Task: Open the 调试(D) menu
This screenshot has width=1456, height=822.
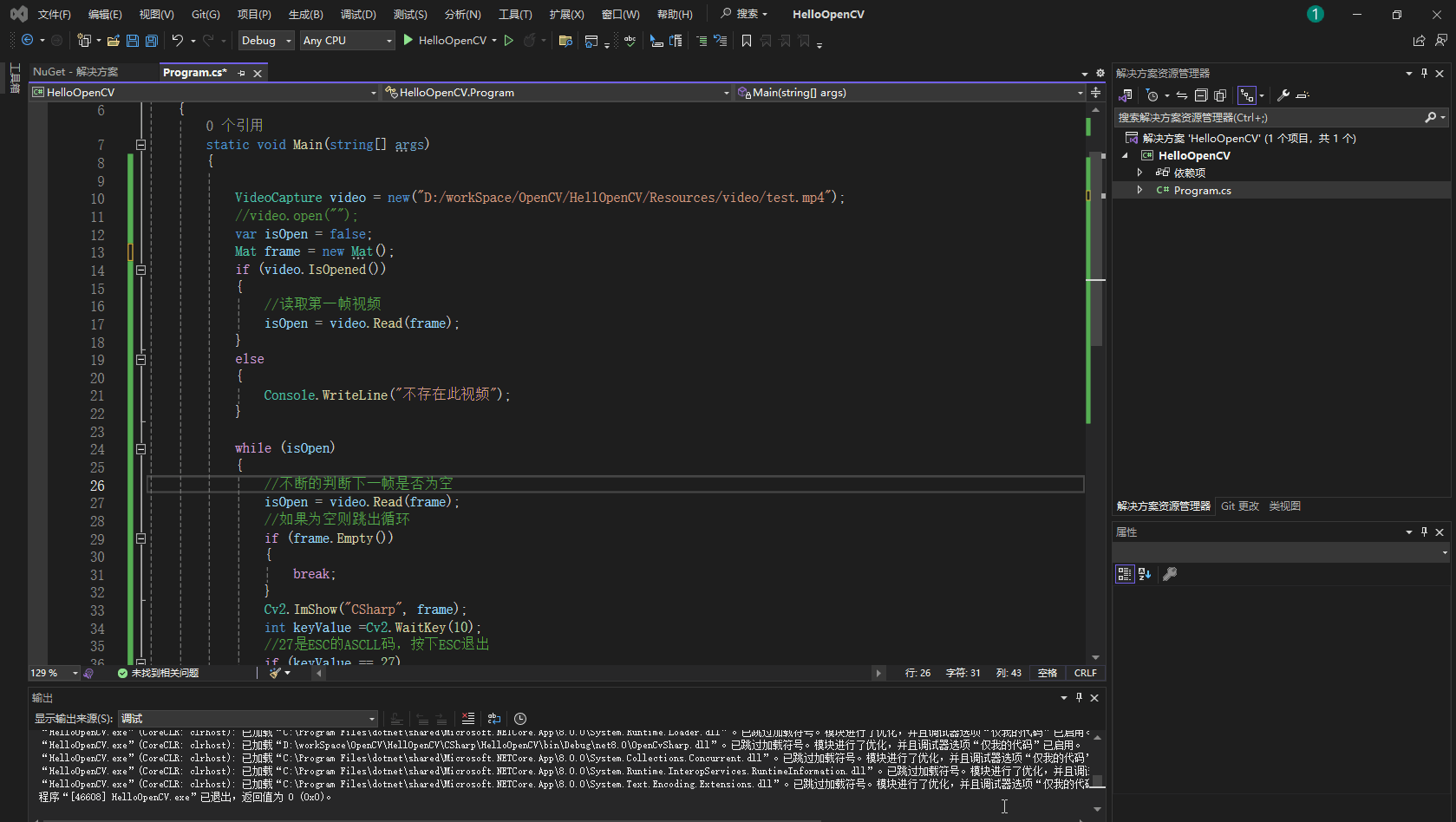Action: (x=358, y=14)
